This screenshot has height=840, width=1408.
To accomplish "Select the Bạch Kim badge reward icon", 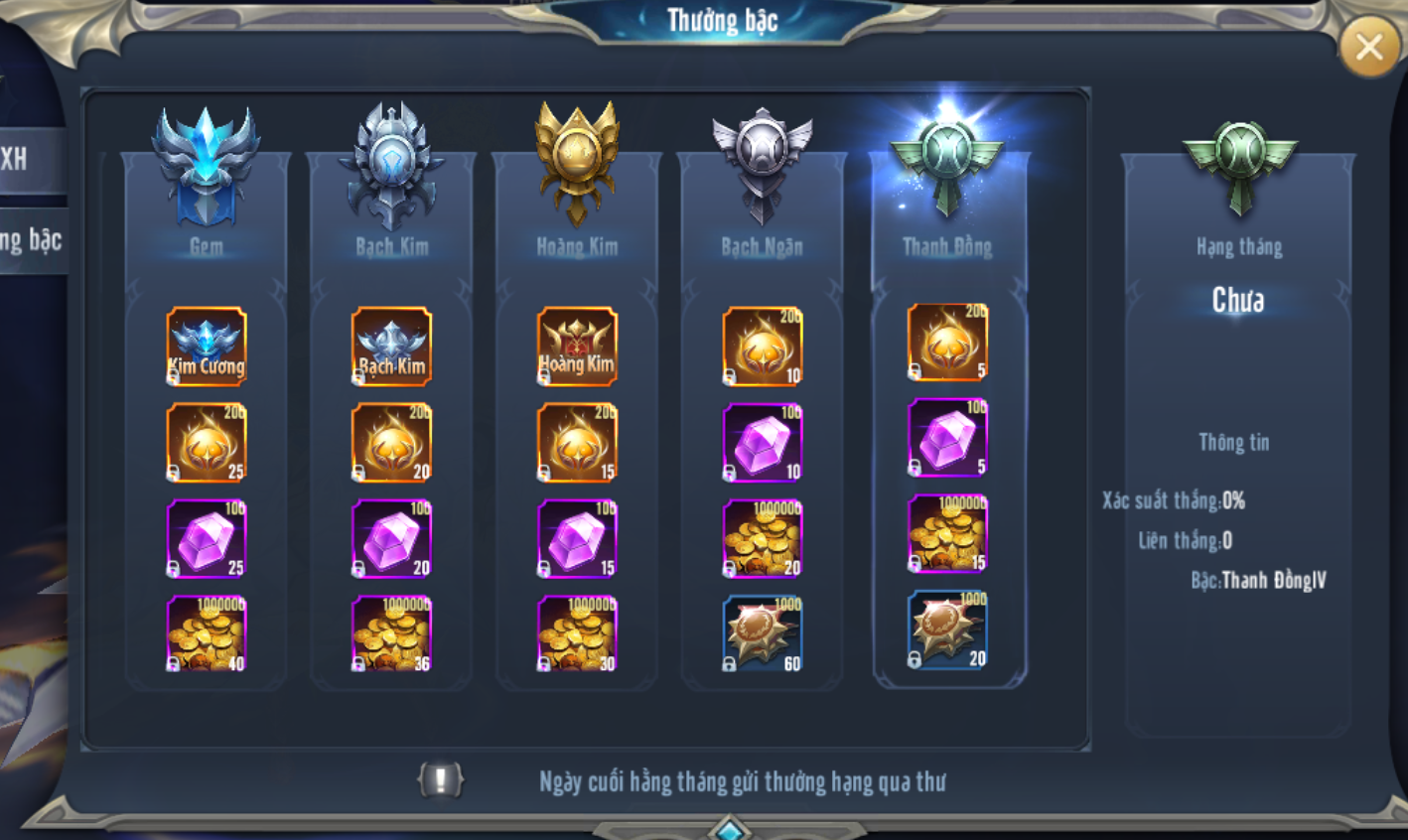I will (391, 346).
